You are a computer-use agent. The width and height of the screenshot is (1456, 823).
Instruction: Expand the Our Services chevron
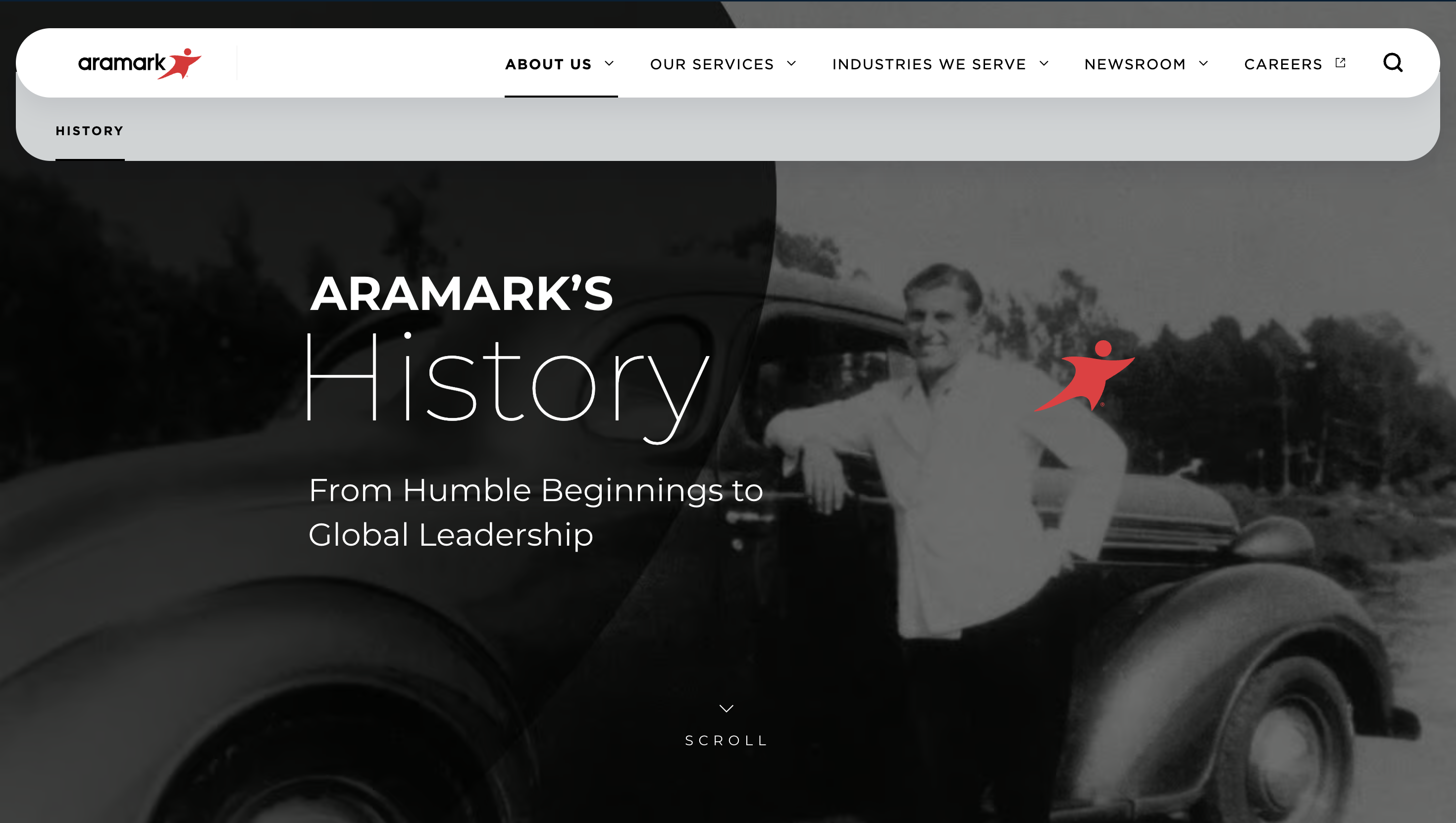[791, 63]
